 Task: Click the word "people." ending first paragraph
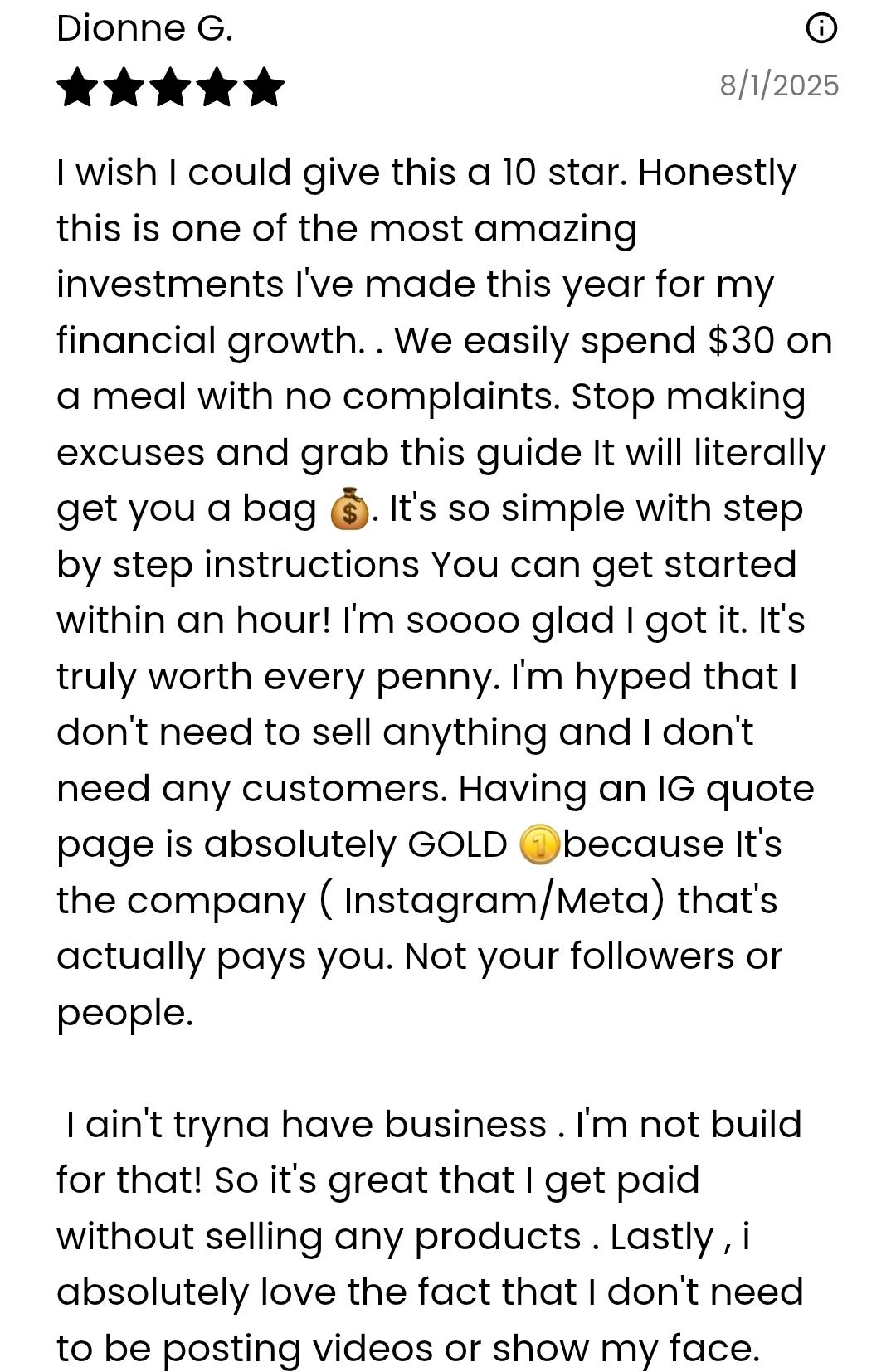click(124, 1013)
